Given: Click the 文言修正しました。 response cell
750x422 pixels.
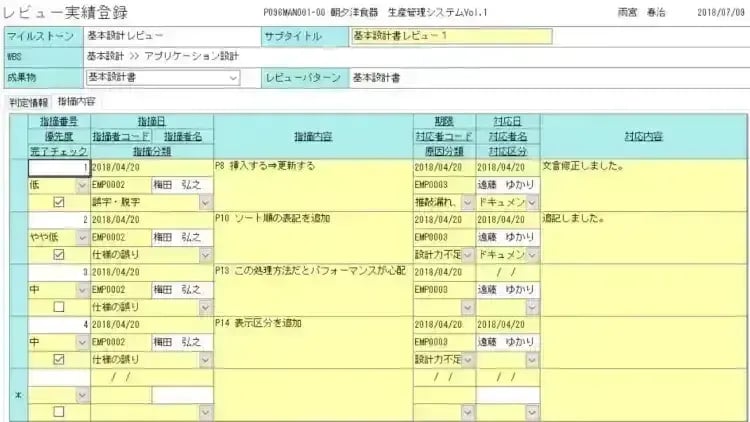Looking at the screenshot, I should coord(642,184).
